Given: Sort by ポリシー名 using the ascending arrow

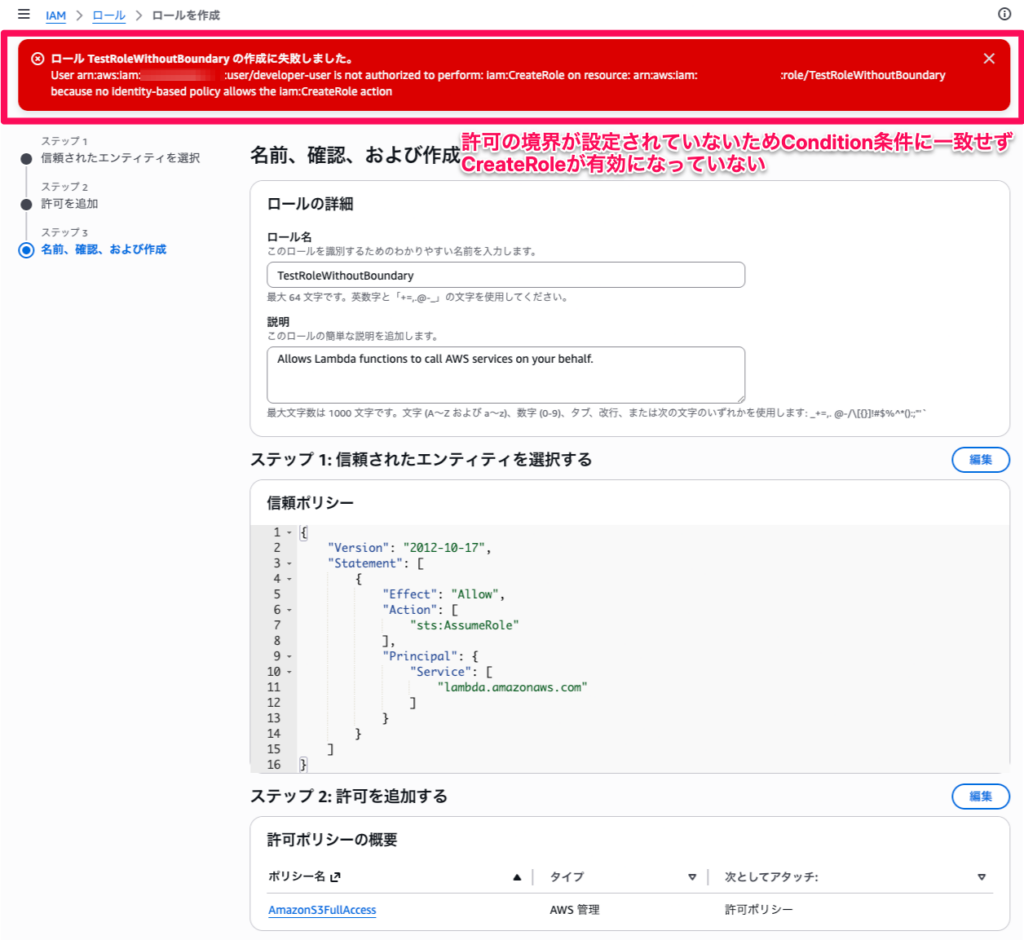Looking at the screenshot, I should tap(517, 877).
